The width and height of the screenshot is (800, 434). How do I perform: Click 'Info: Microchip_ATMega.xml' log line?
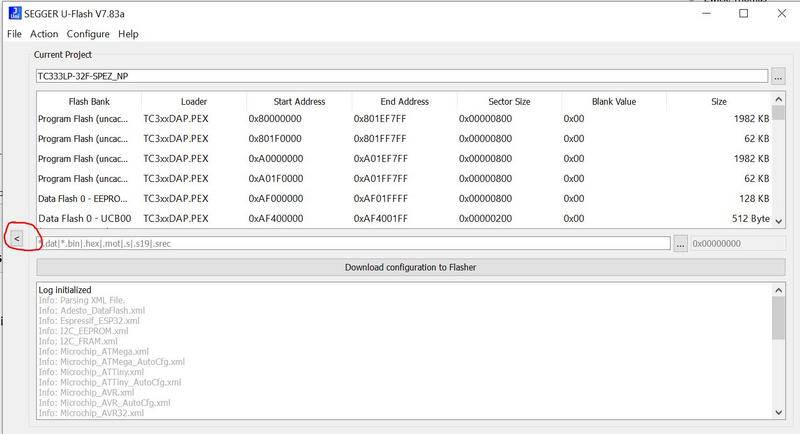point(93,351)
